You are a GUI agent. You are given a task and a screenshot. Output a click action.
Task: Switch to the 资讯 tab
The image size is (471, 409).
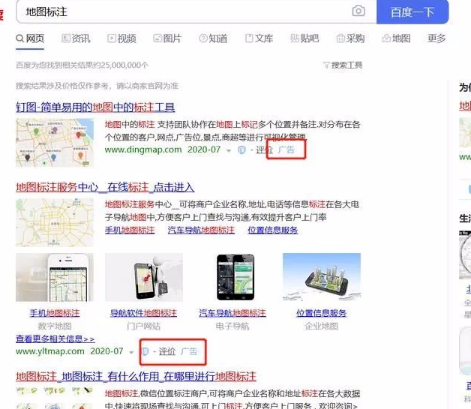coord(76,38)
